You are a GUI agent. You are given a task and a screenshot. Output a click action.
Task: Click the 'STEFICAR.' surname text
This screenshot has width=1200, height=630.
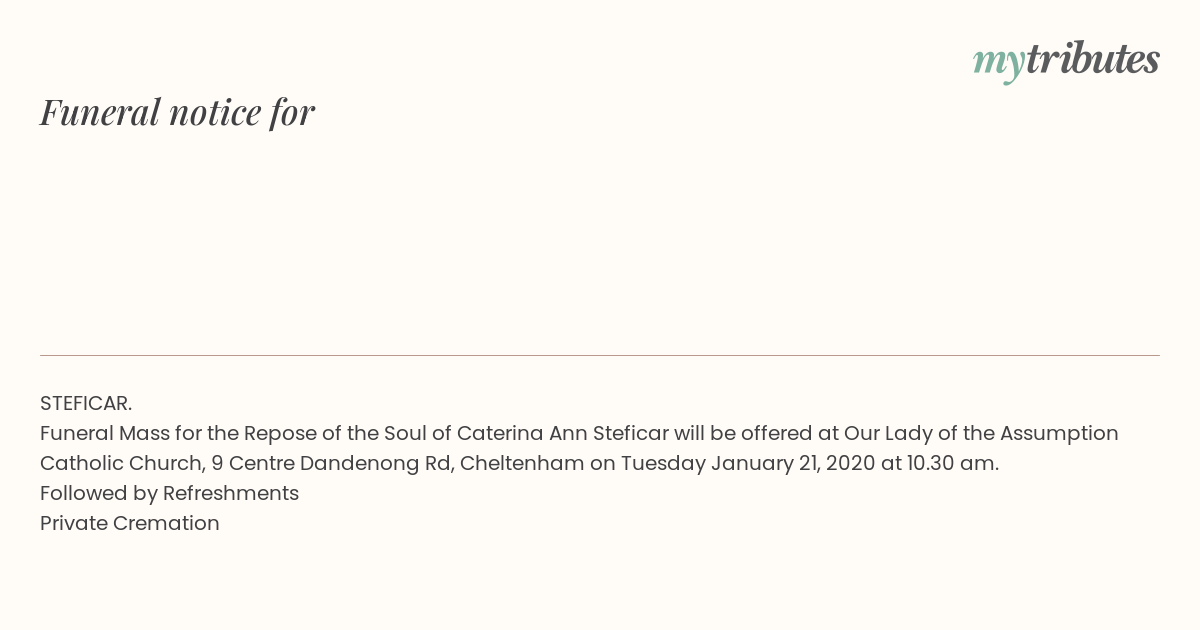pos(86,403)
